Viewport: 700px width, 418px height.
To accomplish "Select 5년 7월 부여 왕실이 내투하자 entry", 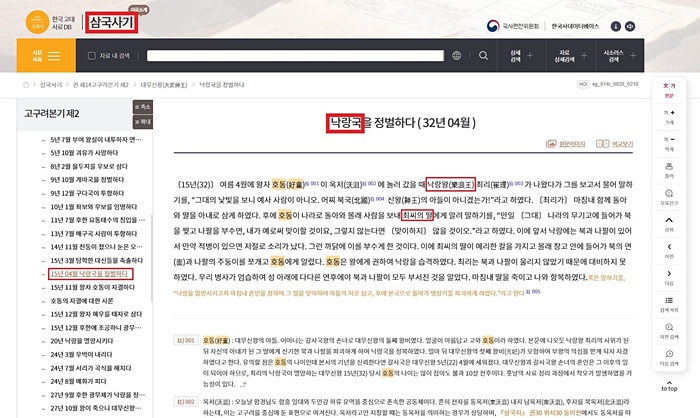I will (x=96, y=140).
